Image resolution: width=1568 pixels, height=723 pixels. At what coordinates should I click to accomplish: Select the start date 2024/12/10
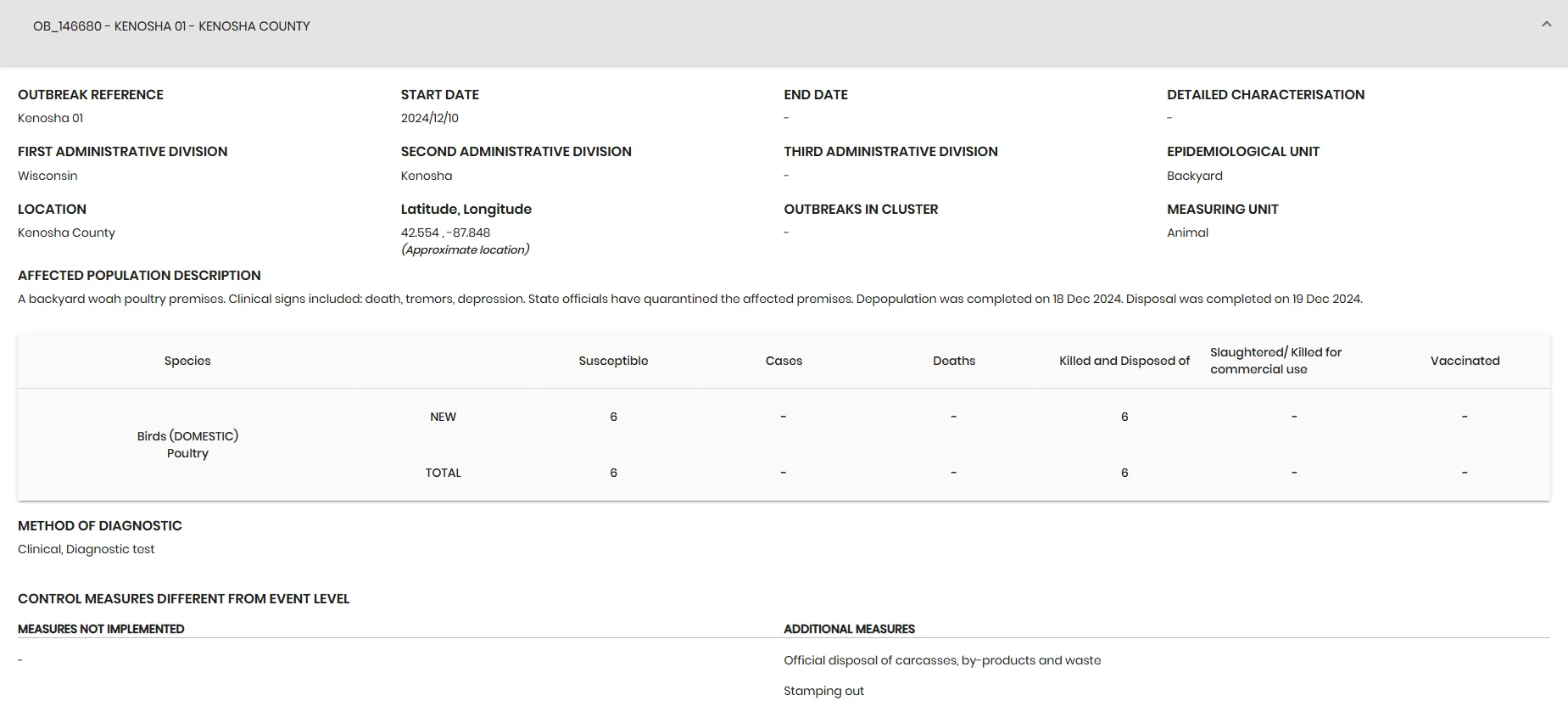tap(429, 118)
